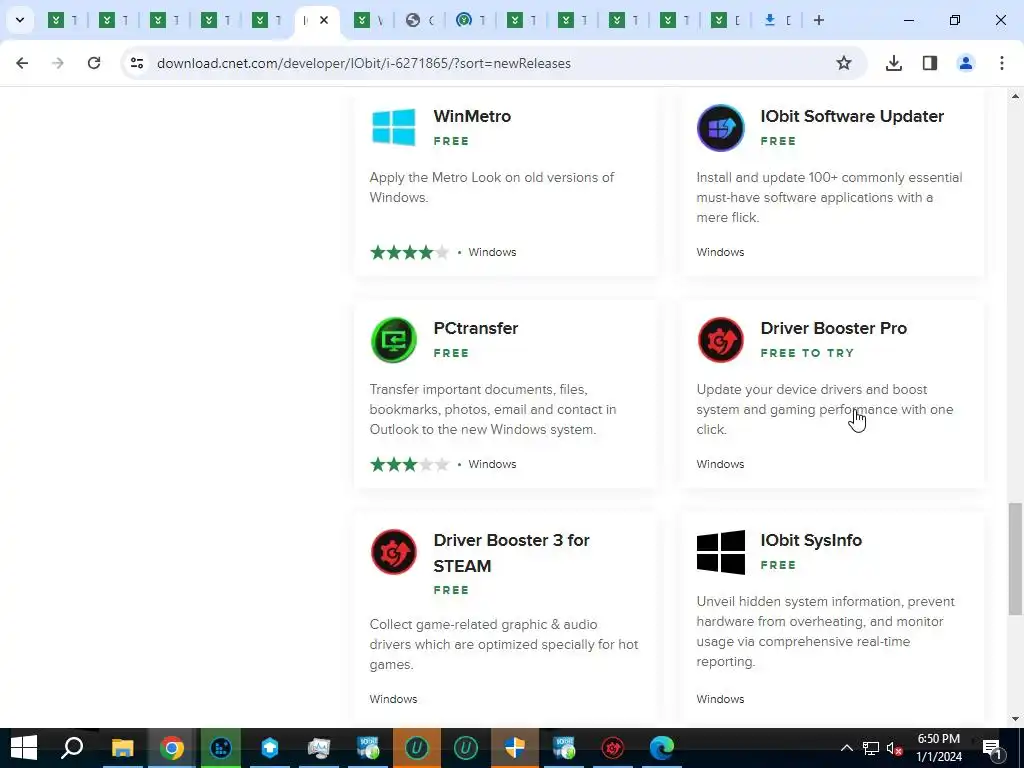Show hidden system tray icons
This screenshot has width=1024, height=768.
(x=846, y=748)
